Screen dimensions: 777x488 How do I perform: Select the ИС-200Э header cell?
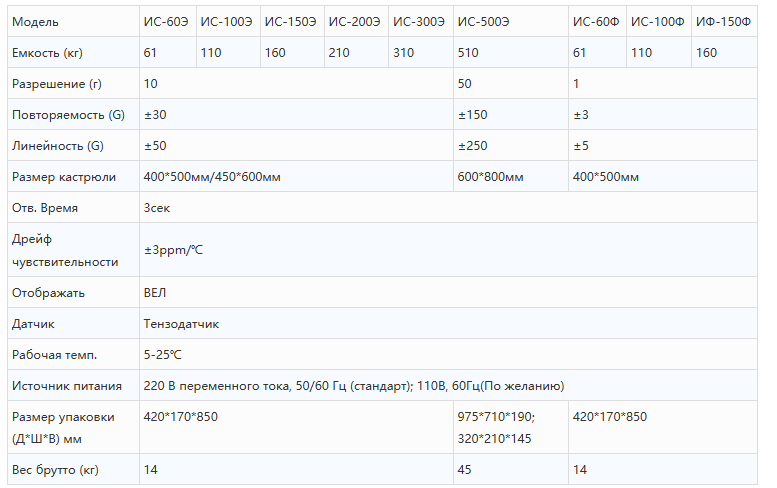pyautogui.click(x=354, y=21)
